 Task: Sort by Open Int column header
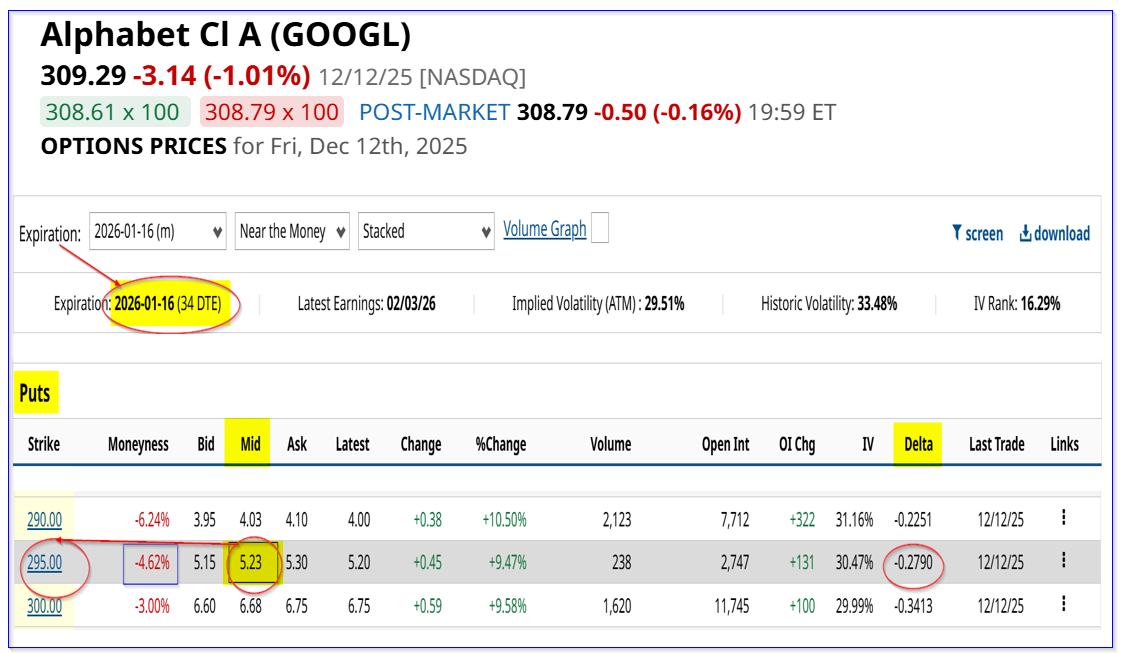[x=725, y=444]
